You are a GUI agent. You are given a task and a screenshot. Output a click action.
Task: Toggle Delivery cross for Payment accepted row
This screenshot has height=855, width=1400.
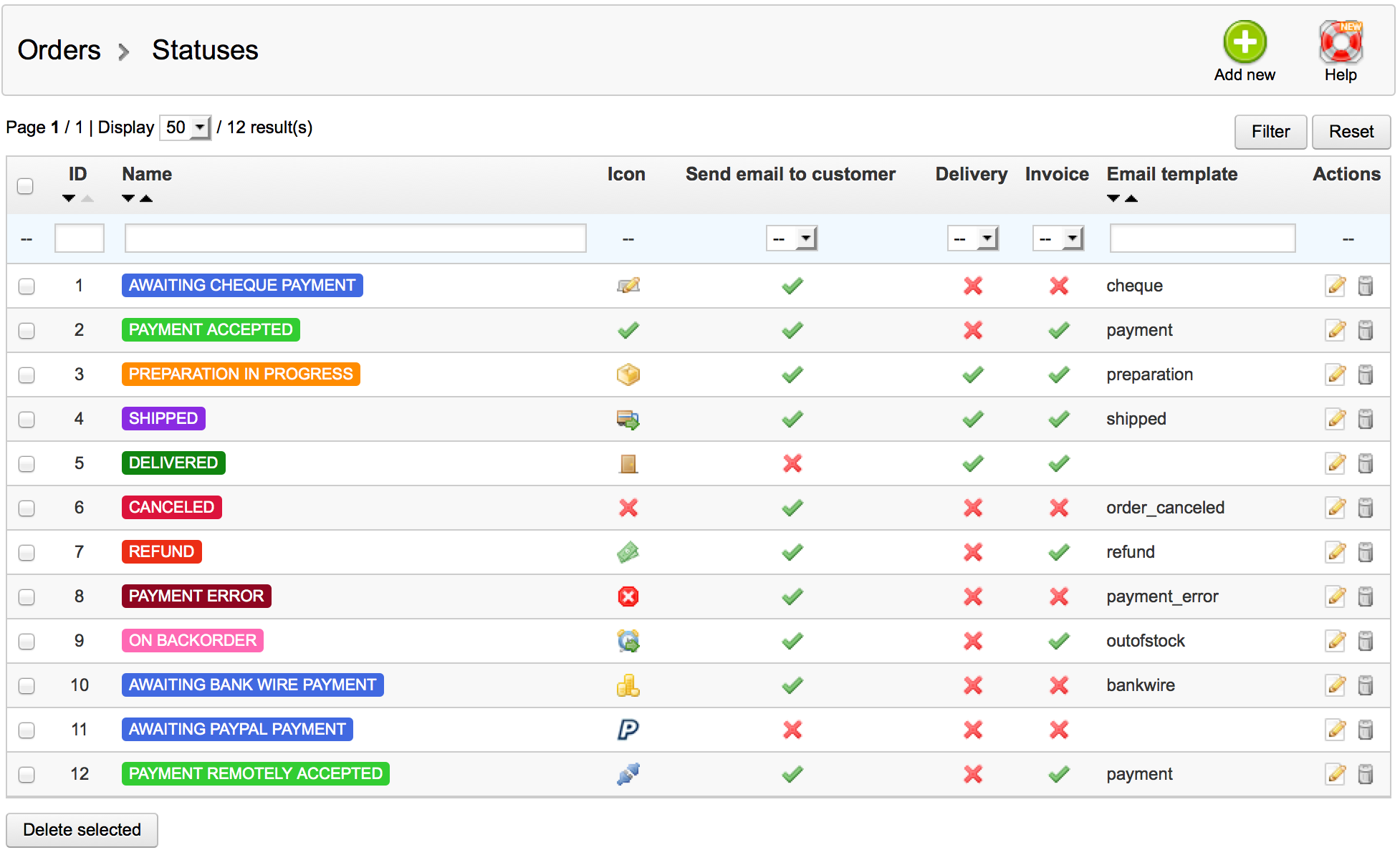[x=972, y=330]
